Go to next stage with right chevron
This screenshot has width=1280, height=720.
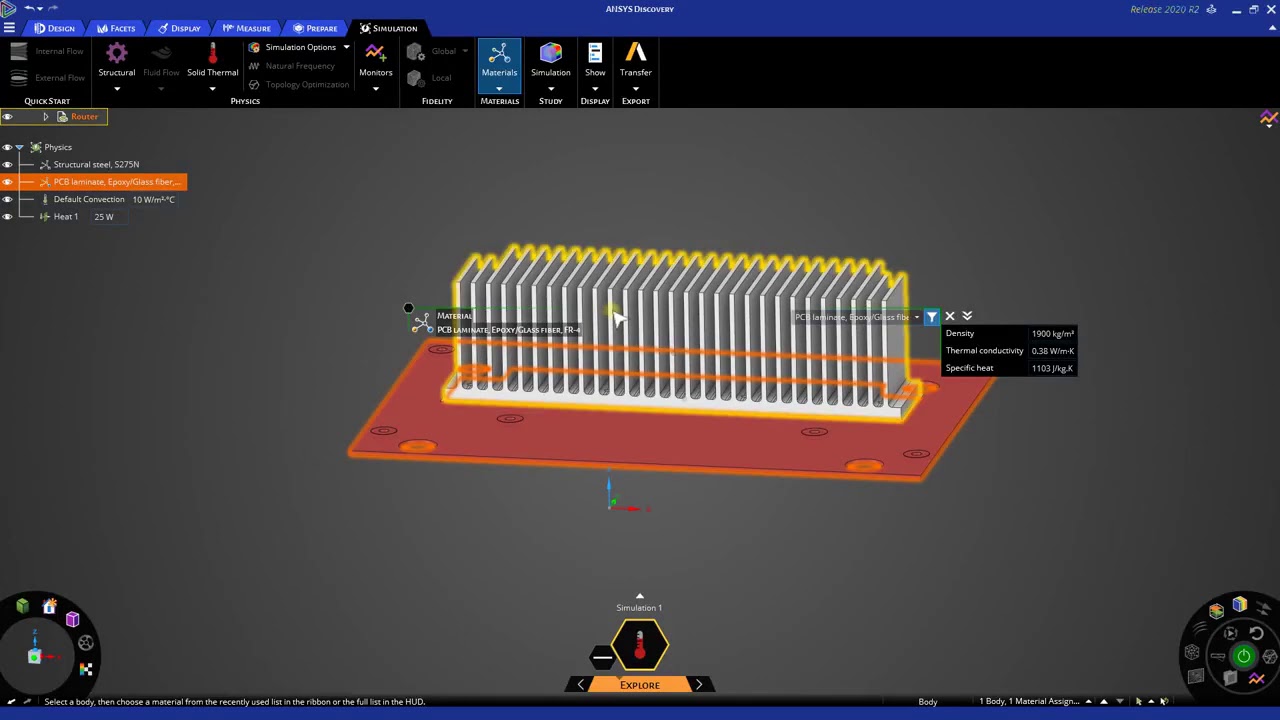pos(699,685)
